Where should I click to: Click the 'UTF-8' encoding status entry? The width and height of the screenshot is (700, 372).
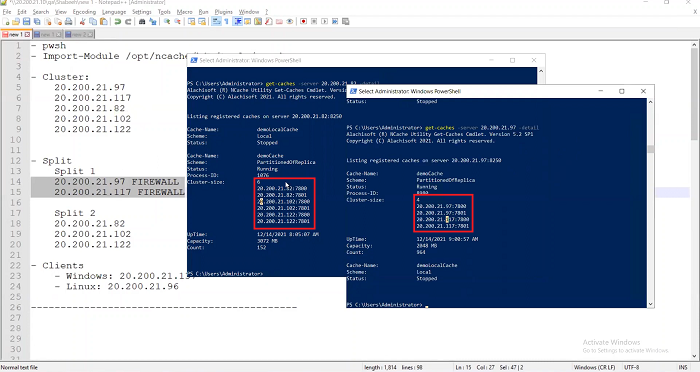click(632, 368)
